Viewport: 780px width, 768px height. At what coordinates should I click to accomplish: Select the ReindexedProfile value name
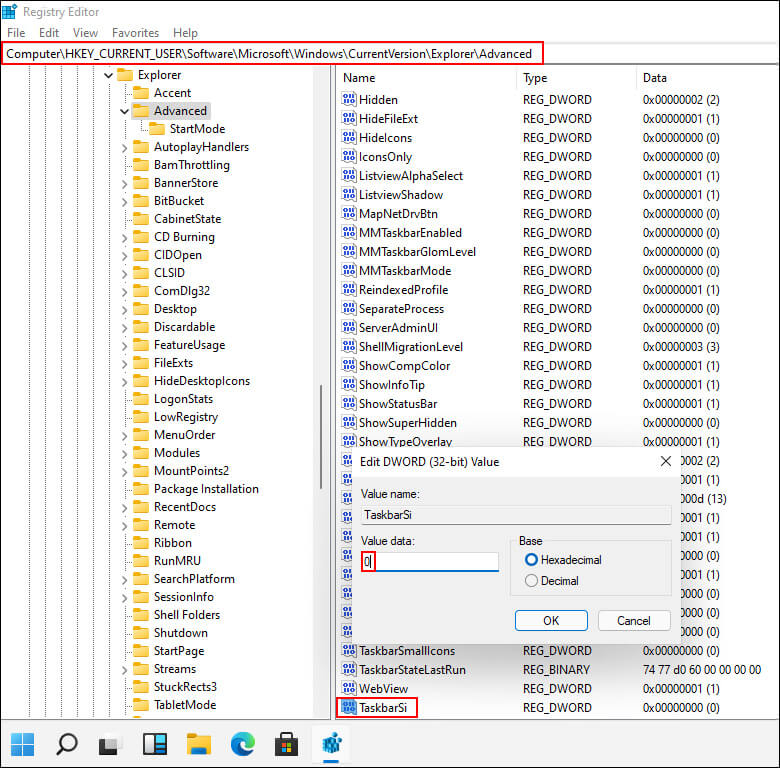403,290
